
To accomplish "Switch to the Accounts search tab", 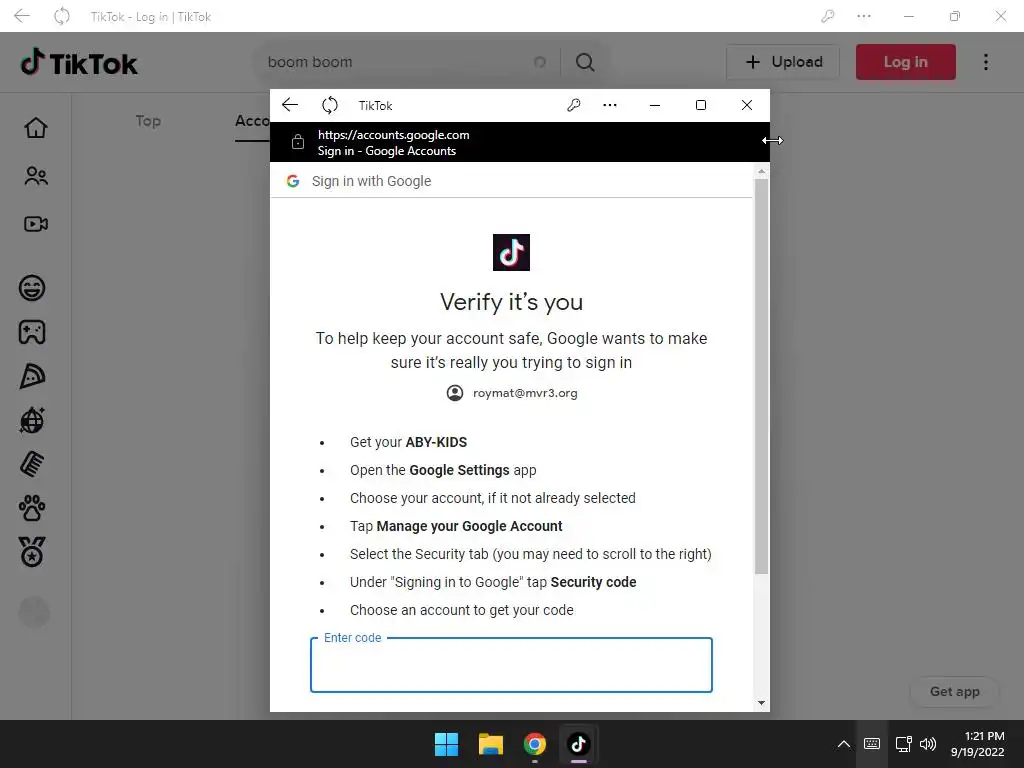I will 252,121.
